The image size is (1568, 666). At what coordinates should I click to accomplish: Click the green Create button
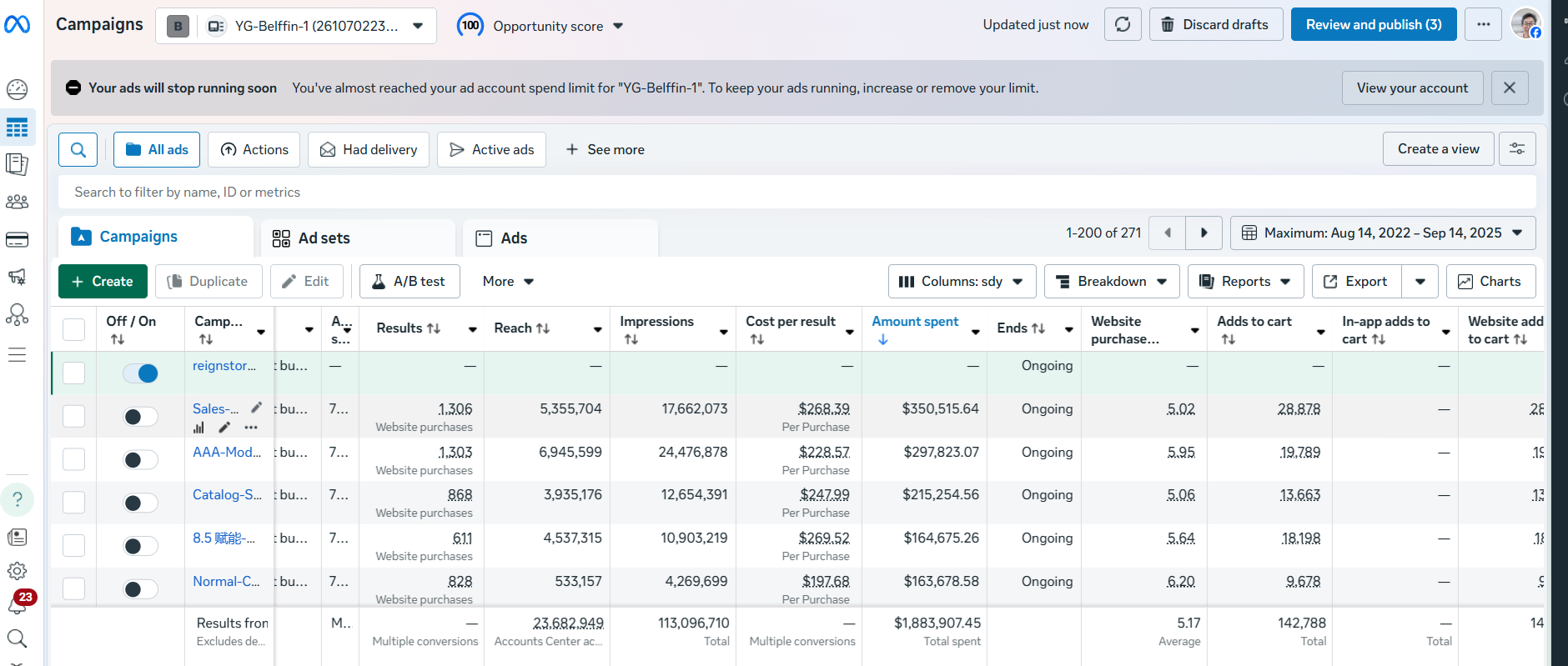[103, 282]
